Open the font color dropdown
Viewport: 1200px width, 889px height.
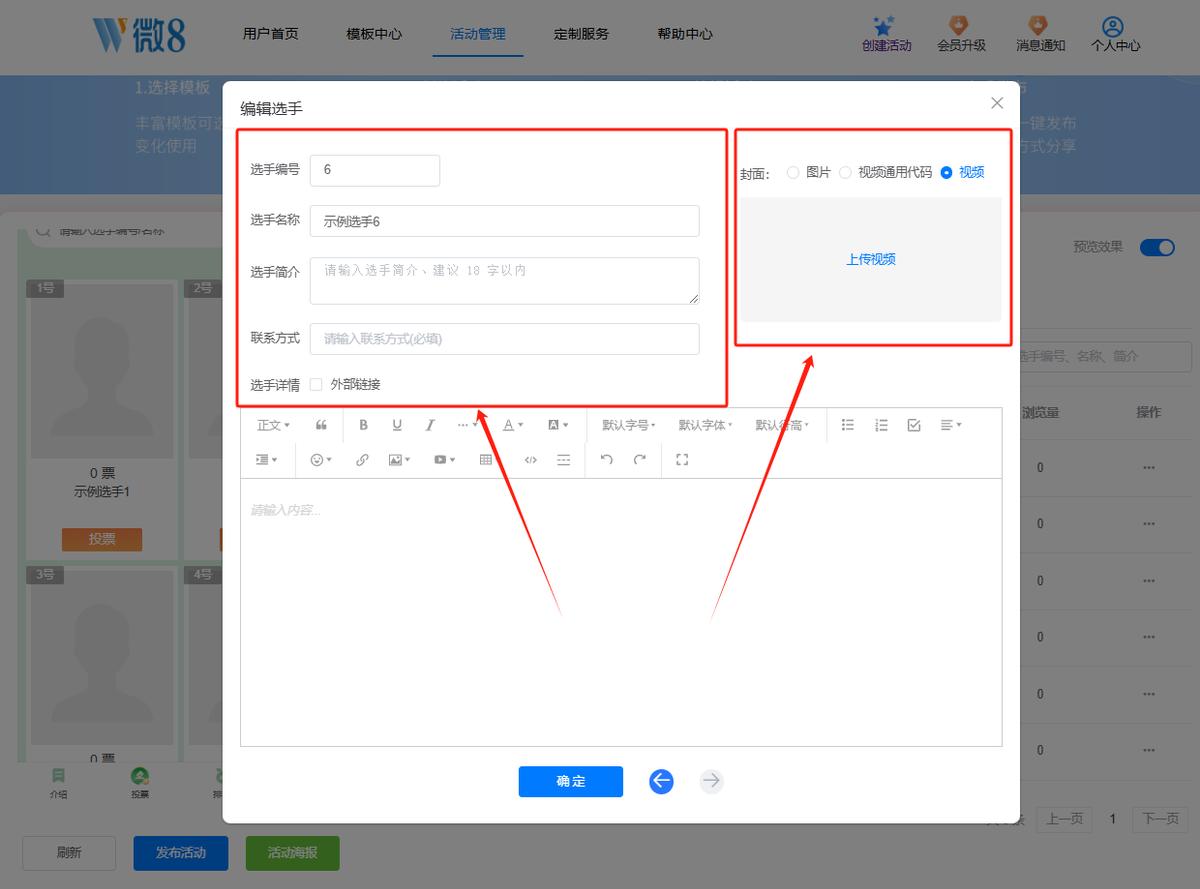pyautogui.click(x=513, y=425)
